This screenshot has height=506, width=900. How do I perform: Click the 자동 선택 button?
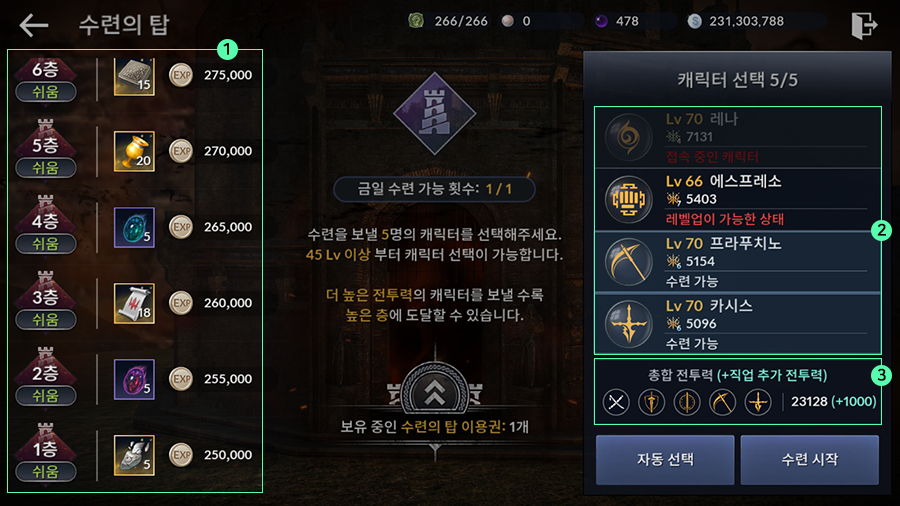pos(665,460)
